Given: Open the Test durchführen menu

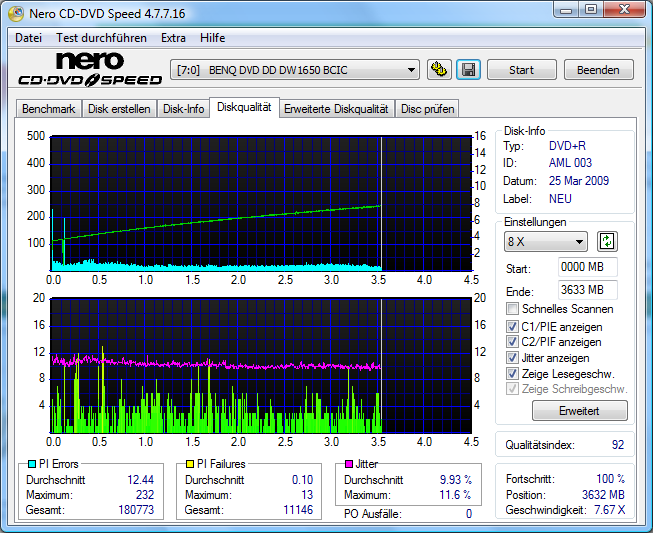Looking at the screenshot, I should [101, 38].
